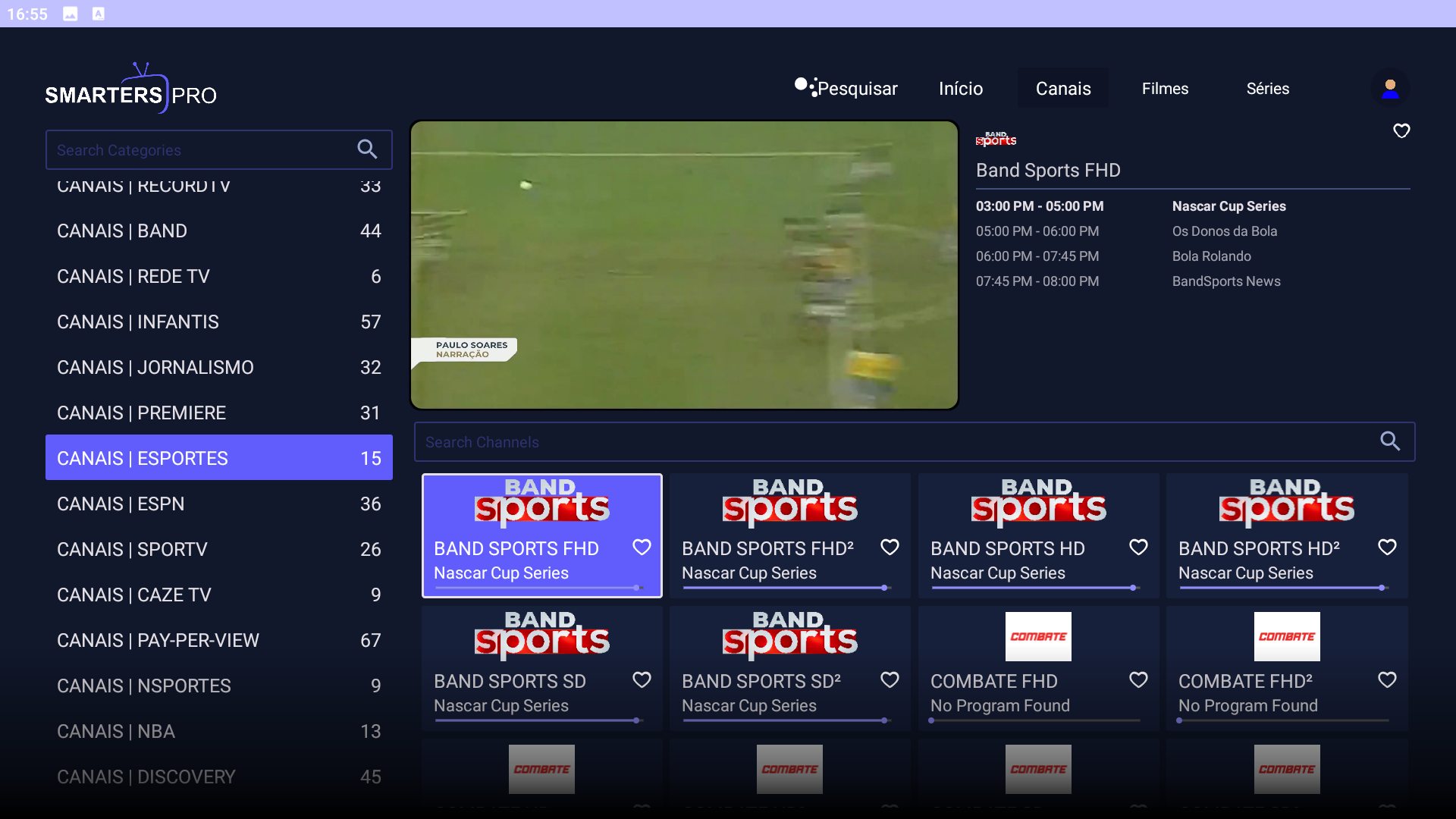Switch to the Séries tab
Screen dimensions: 1456x819
[1267, 89]
